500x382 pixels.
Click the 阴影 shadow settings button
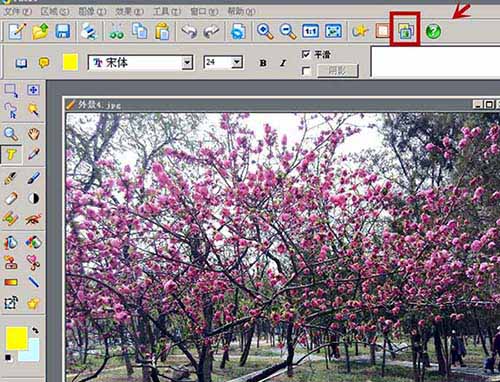338,71
